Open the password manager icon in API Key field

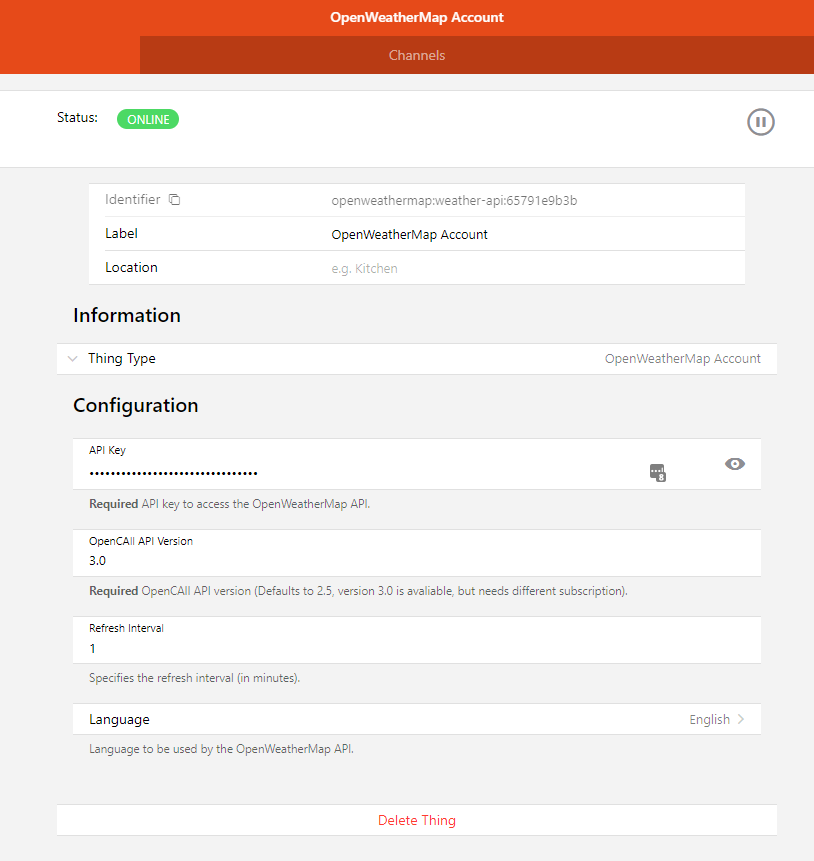click(657, 472)
